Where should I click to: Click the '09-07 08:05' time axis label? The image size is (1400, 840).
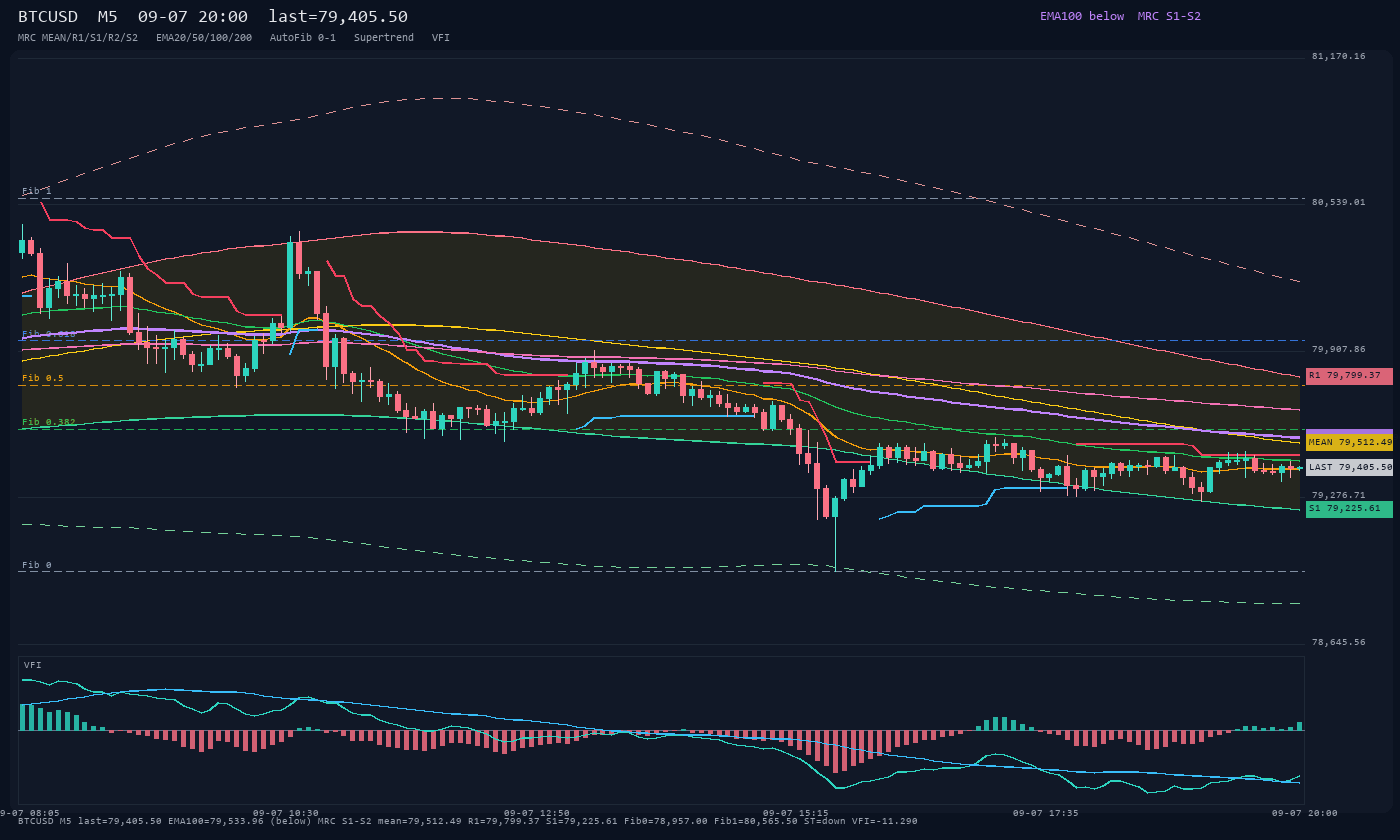tap(29, 813)
